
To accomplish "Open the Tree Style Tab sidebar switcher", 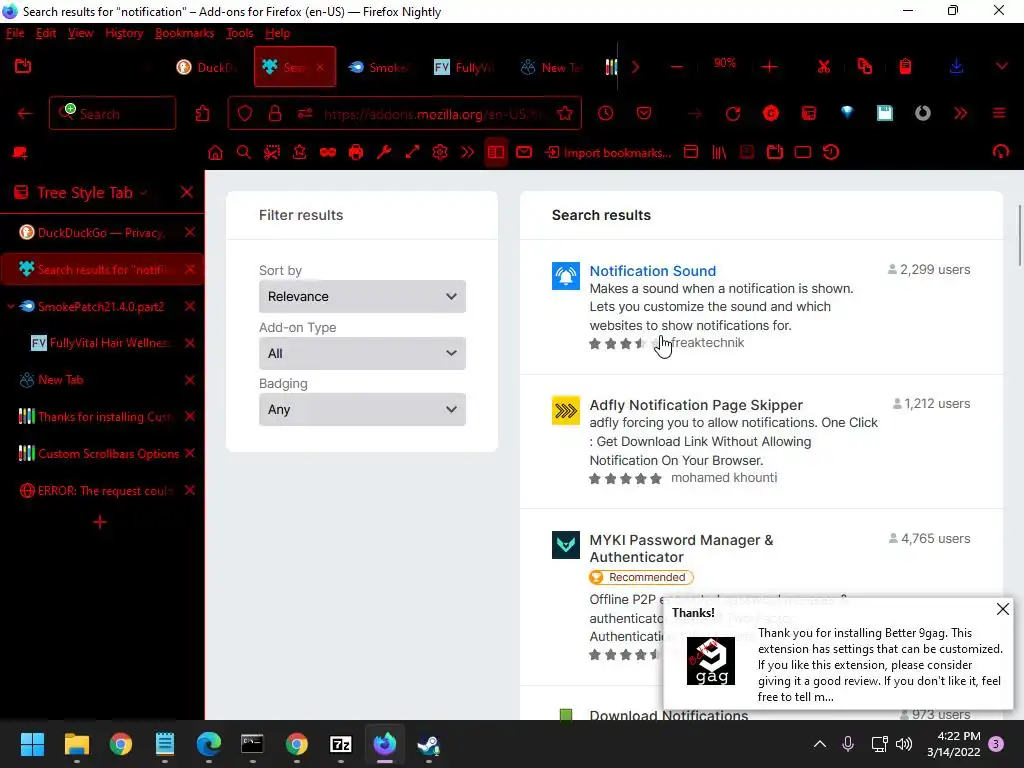I will [83, 193].
